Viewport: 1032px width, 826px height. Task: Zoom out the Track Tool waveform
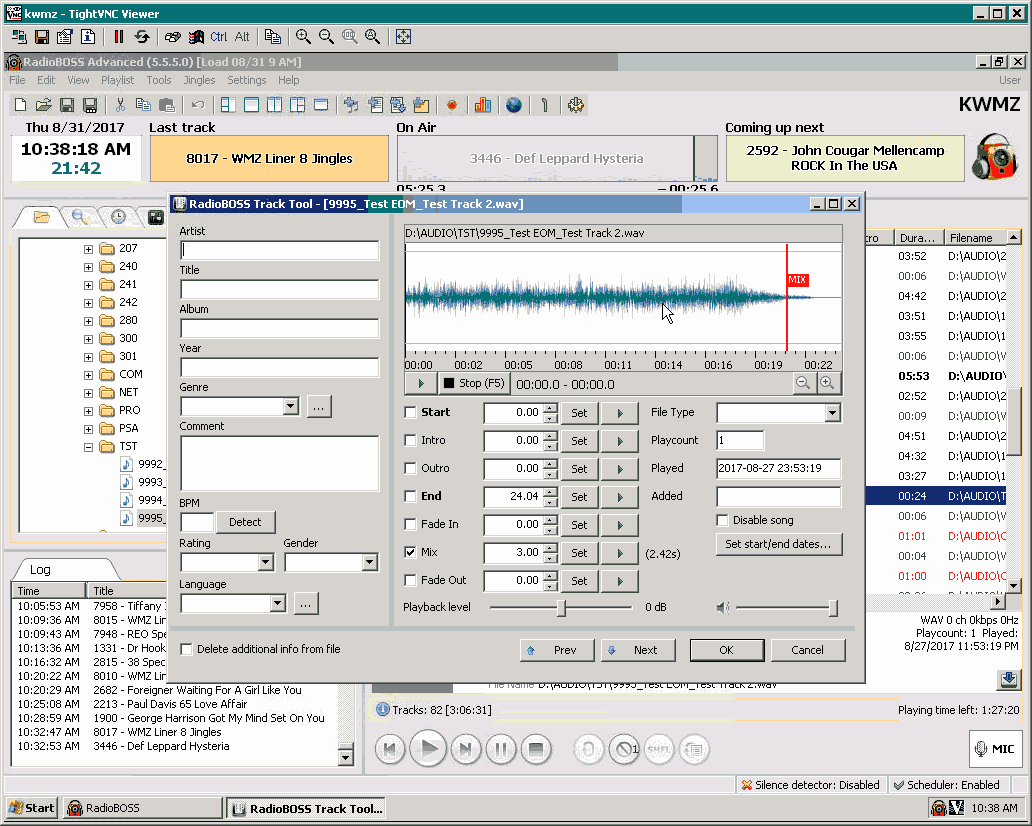tap(803, 383)
